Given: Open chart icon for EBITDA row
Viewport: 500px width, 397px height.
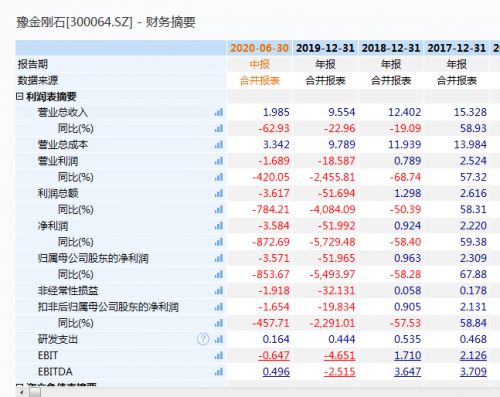Looking at the screenshot, I should tap(219, 372).
